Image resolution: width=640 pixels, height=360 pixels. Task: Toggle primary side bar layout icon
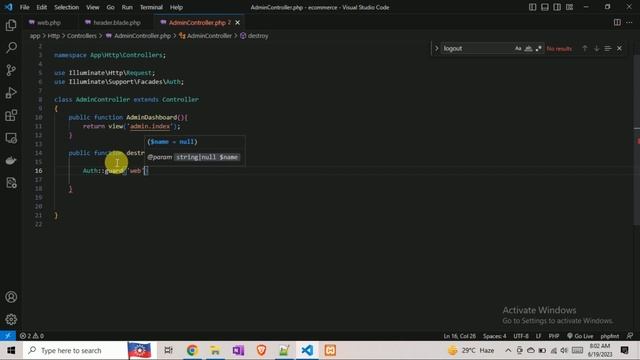532,7
